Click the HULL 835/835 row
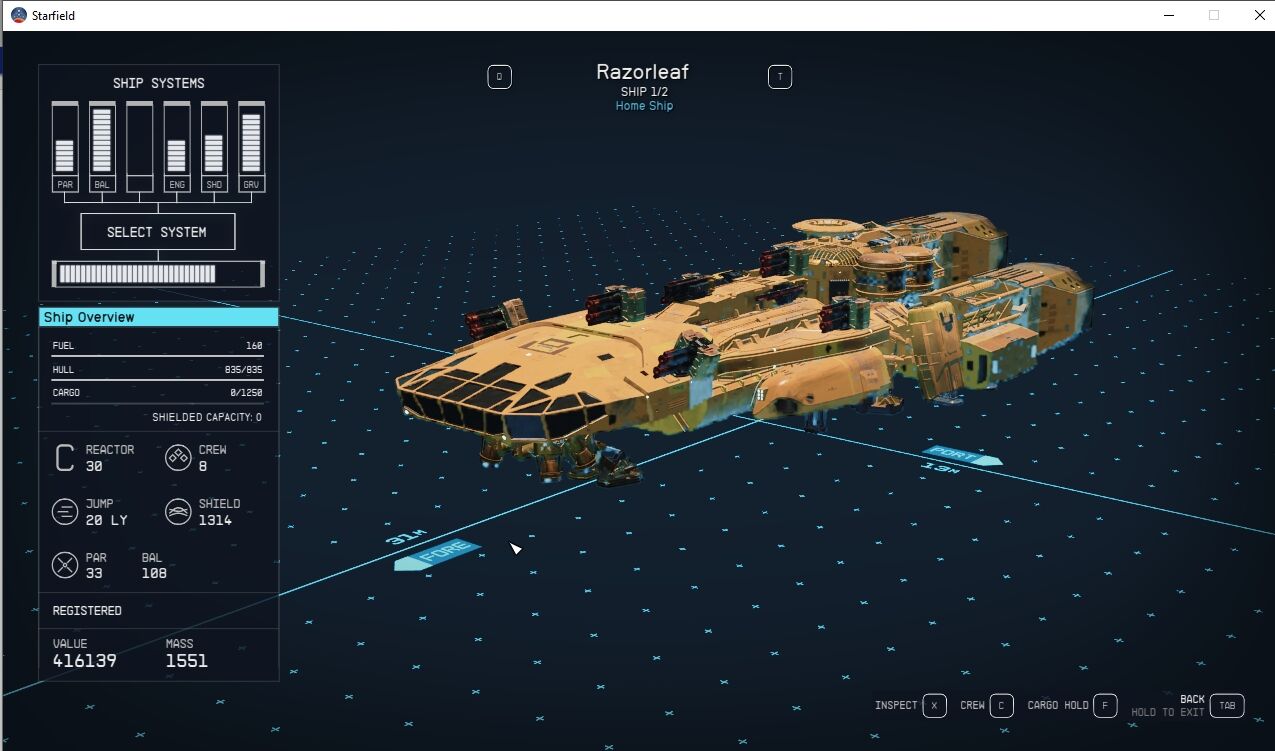Image resolution: width=1275 pixels, height=751 pixels. pos(158,370)
